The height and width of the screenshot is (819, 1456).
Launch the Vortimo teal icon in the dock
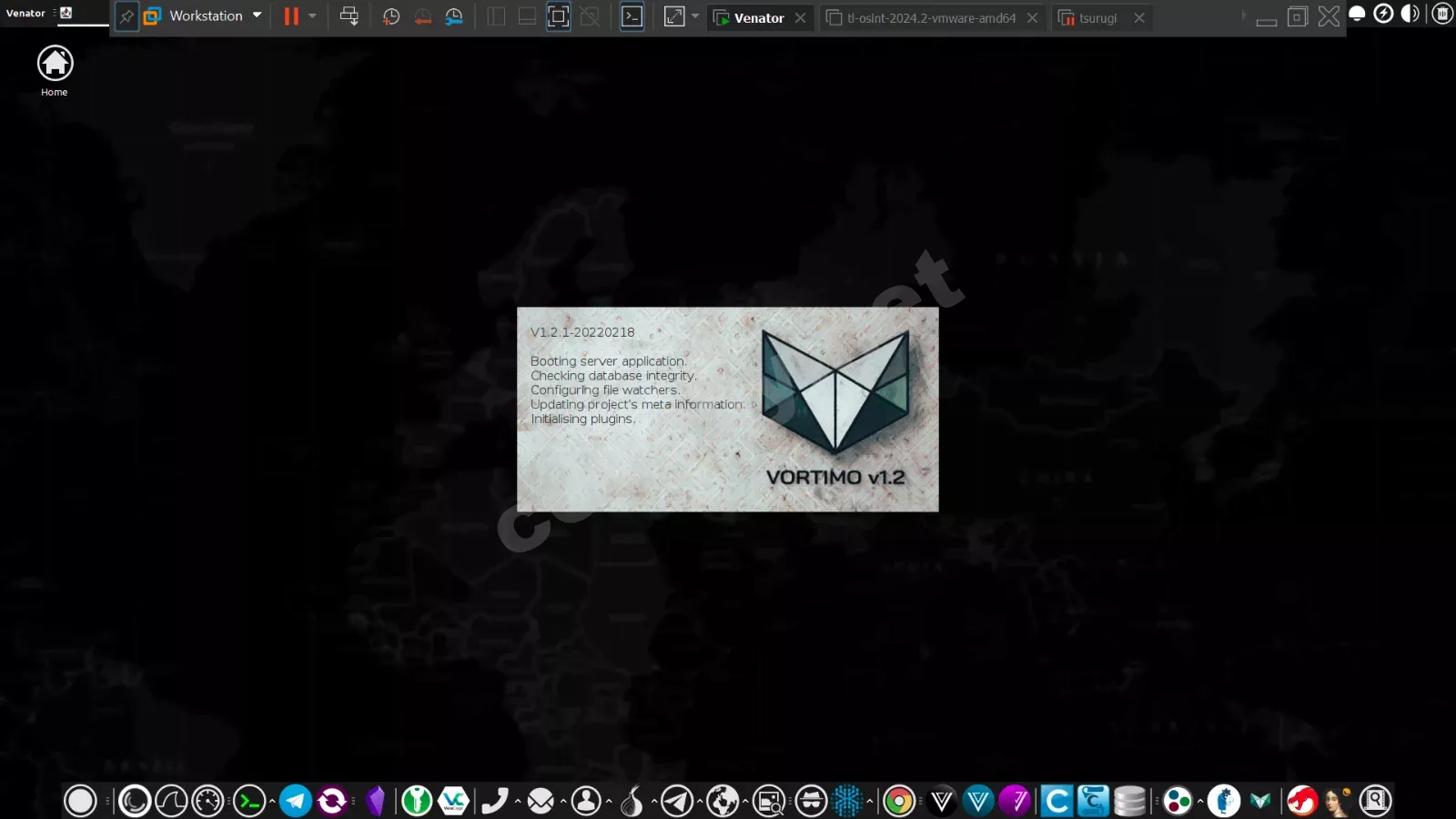pos(1260,801)
